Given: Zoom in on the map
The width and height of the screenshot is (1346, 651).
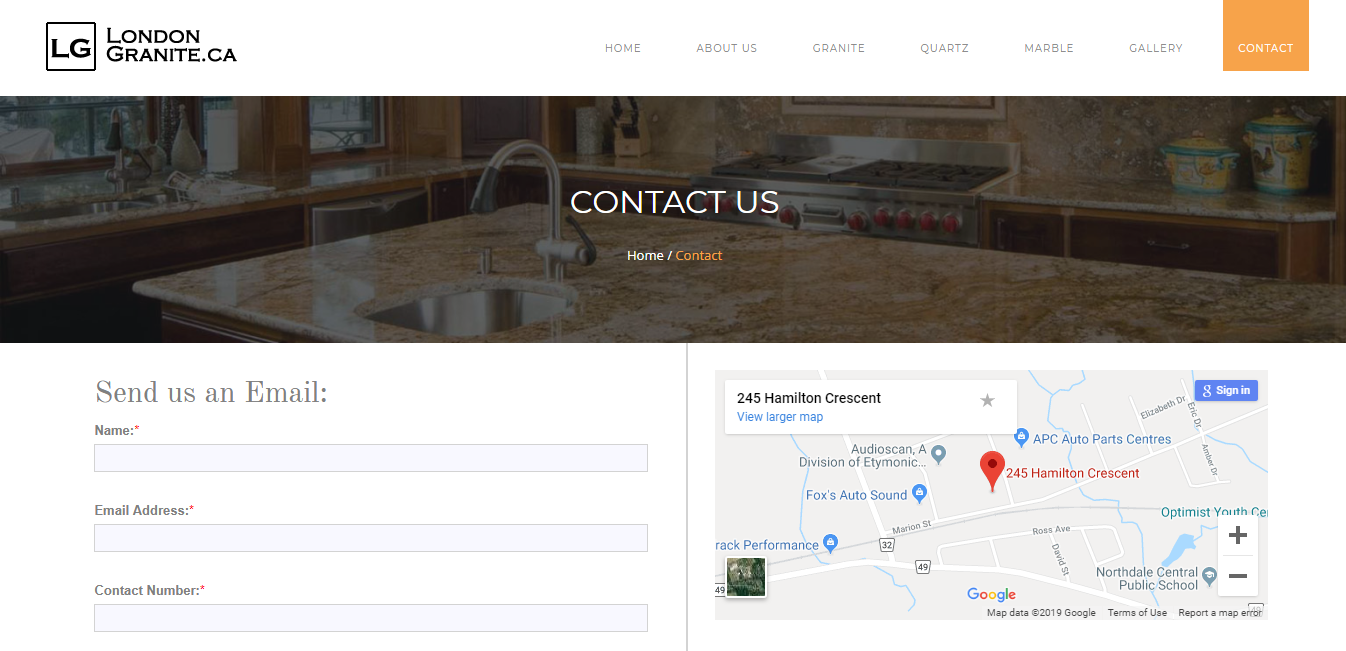Looking at the screenshot, I should point(1237,536).
